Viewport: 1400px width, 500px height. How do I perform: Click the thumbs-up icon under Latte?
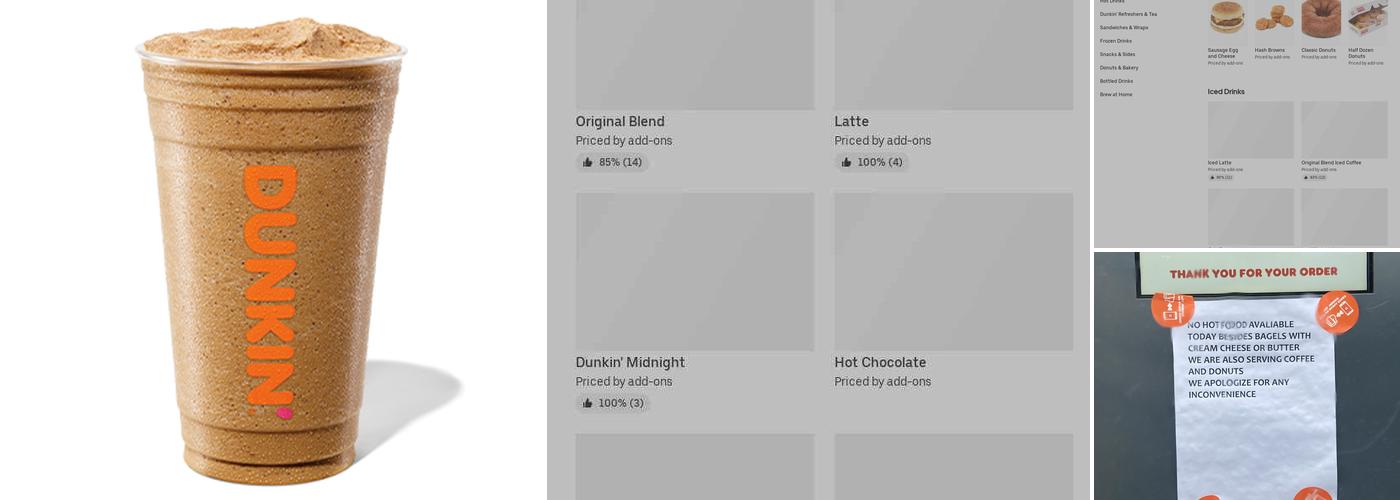coord(847,162)
